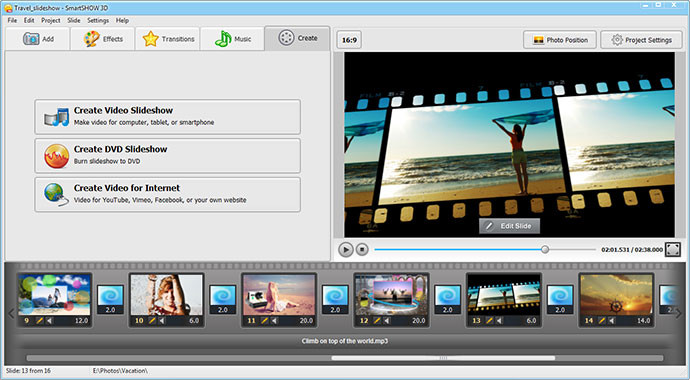
Task: Click the Edit Slide button on the preview
Action: (x=509, y=226)
